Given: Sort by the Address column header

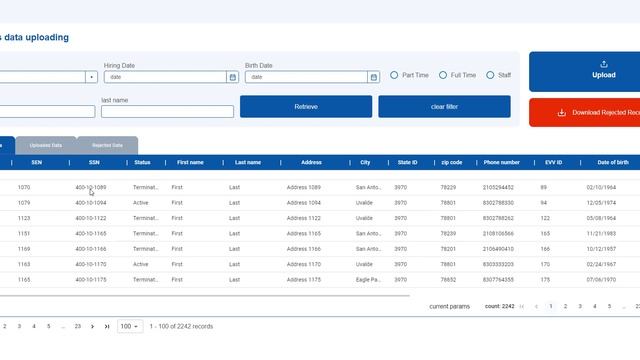Looking at the screenshot, I should 311,162.
